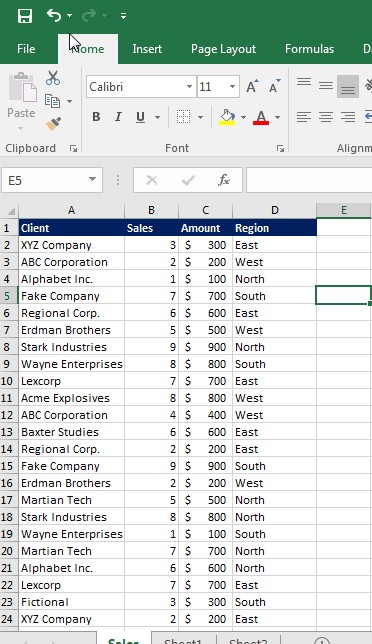Click the Paste clipboard icon

(x=22, y=87)
